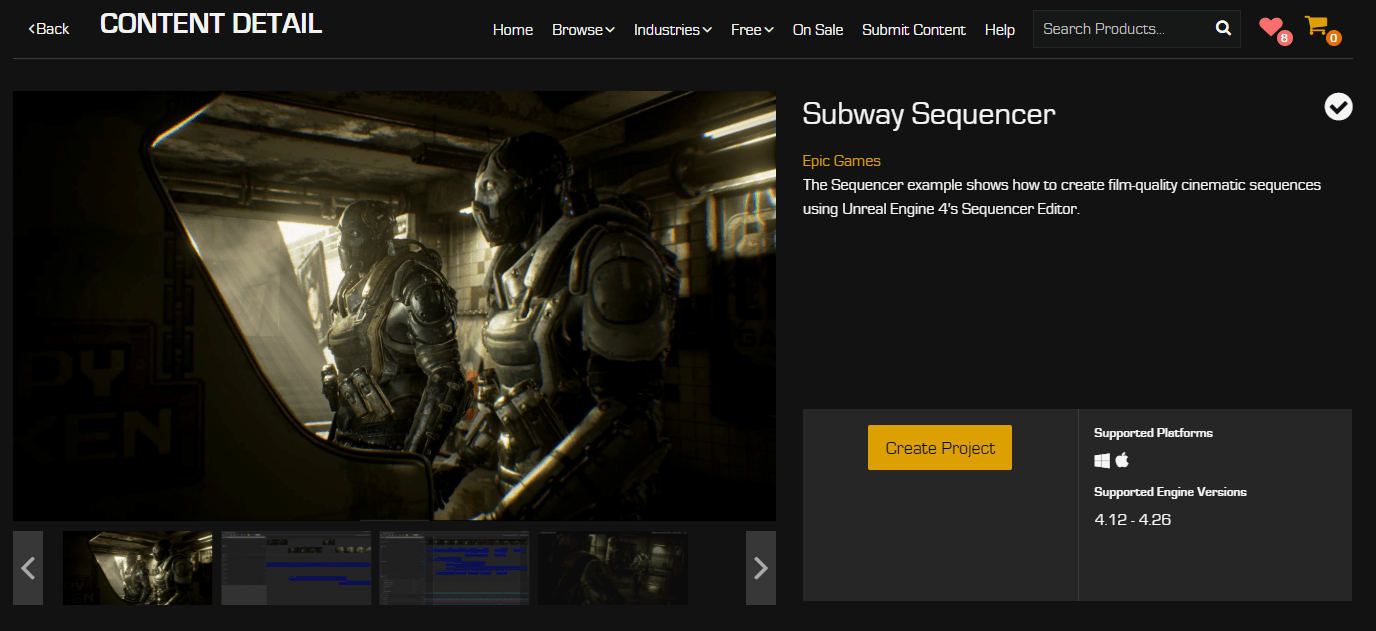Click the Supported Platforms label
The image size is (1376, 631).
(x=1153, y=433)
